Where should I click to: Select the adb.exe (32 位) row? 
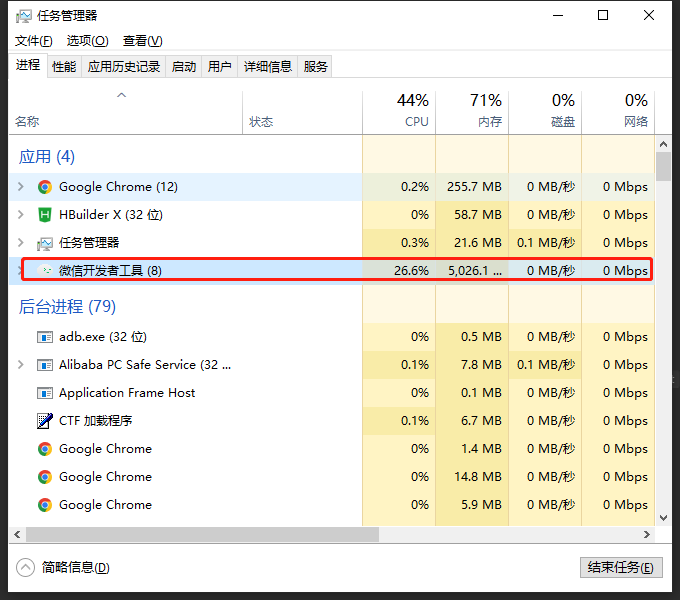[332, 337]
